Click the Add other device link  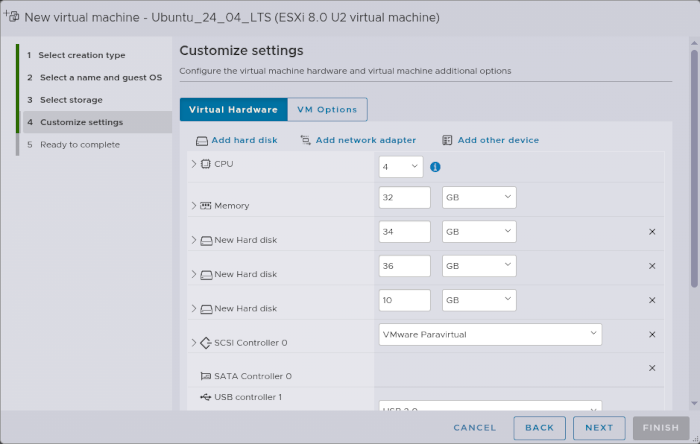click(x=498, y=140)
